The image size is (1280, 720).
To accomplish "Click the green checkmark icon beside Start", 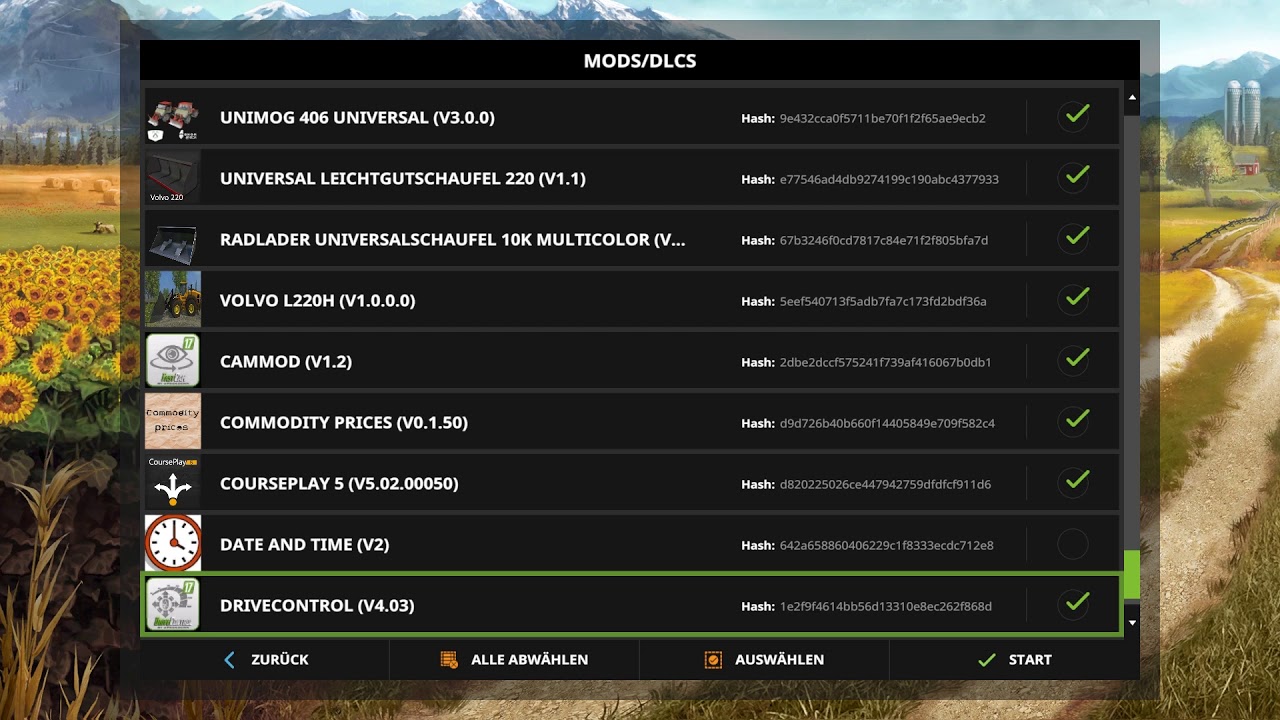I will (x=987, y=660).
